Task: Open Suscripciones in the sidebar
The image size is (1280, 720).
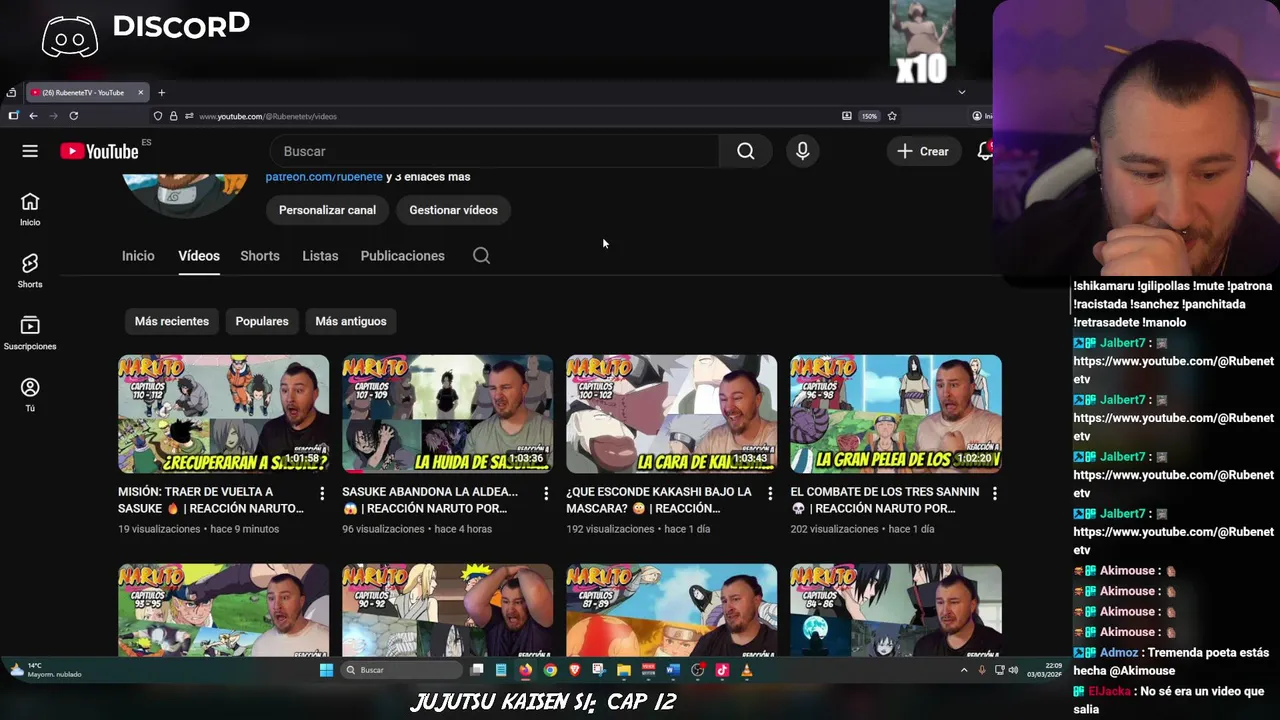Action: 30,333
